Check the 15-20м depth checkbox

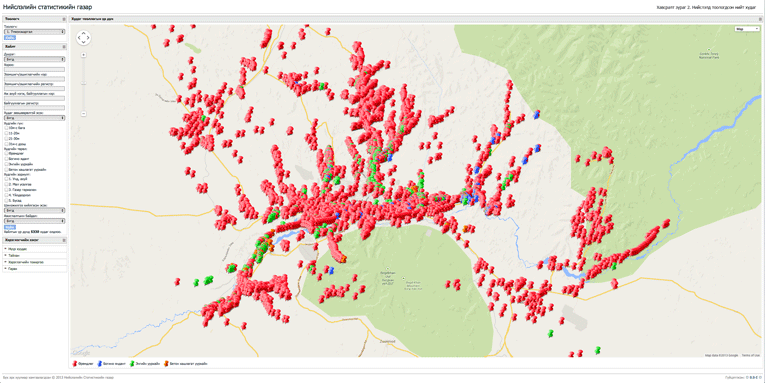(6, 133)
